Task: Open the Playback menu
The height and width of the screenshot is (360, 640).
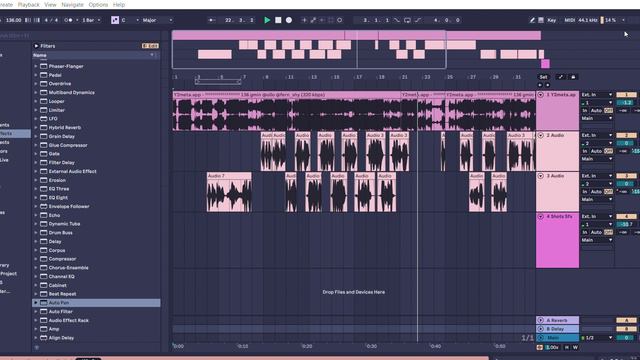Action: (x=29, y=5)
